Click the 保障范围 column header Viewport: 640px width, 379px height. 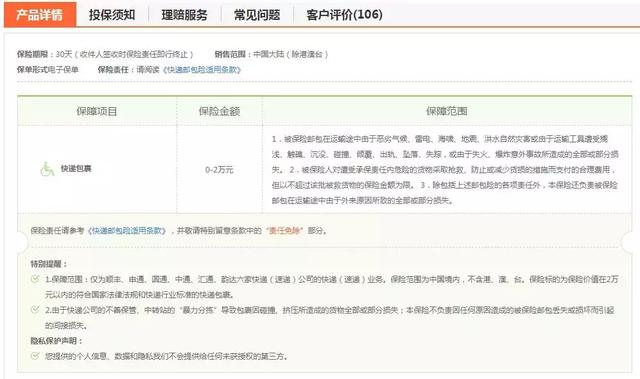click(447, 111)
